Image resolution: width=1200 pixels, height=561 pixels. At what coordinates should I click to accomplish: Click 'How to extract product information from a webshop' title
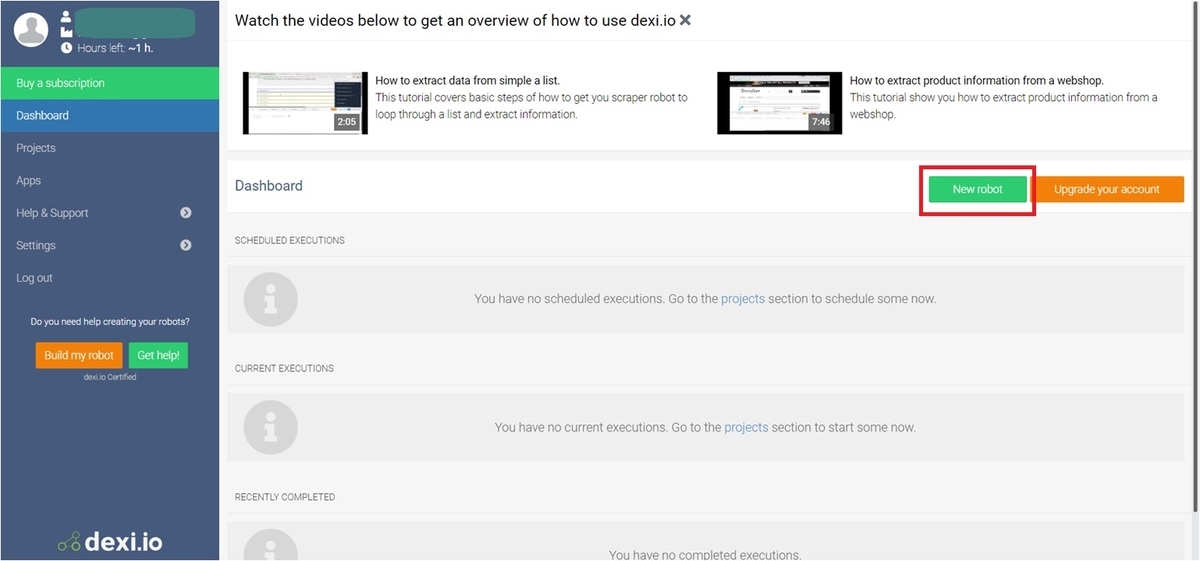point(977,80)
